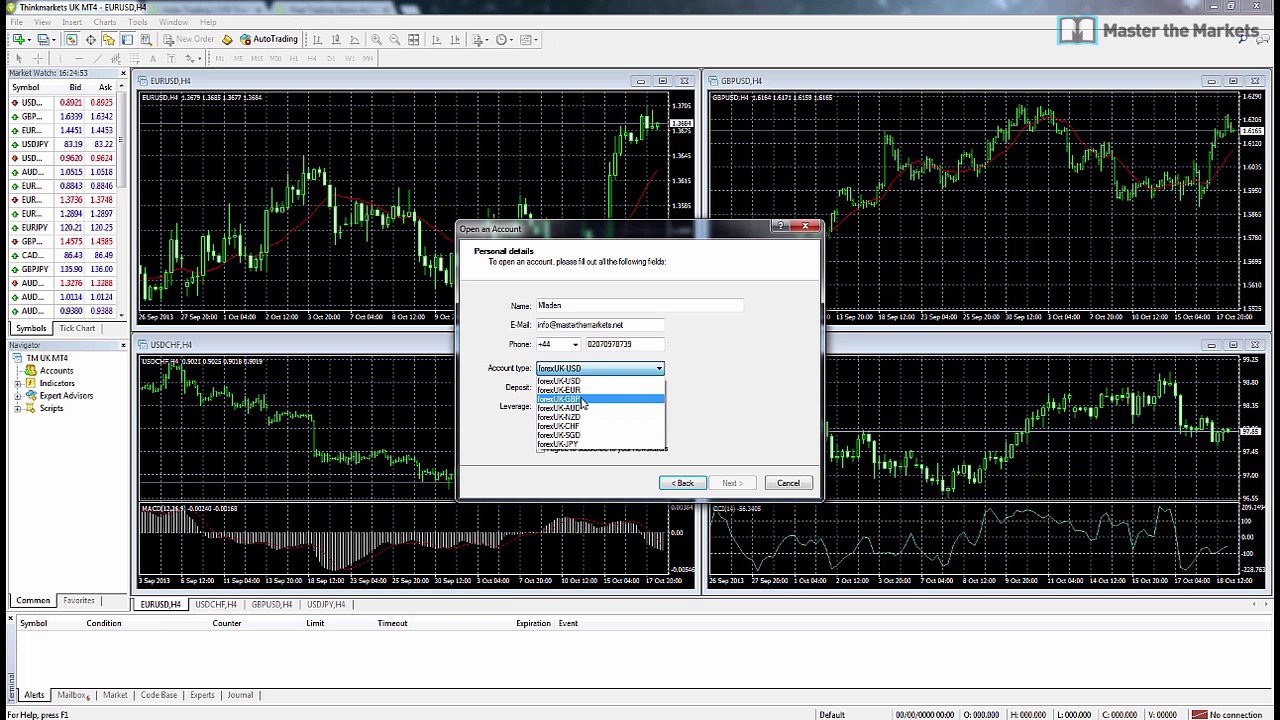Viewport: 1280px width, 720px height.
Task: Click the E-Mail input field
Action: click(600, 325)
